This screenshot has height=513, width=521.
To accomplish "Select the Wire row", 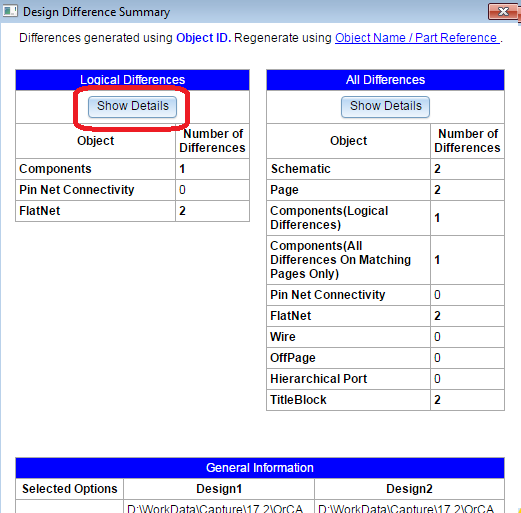I will click(x=385, y=337).
